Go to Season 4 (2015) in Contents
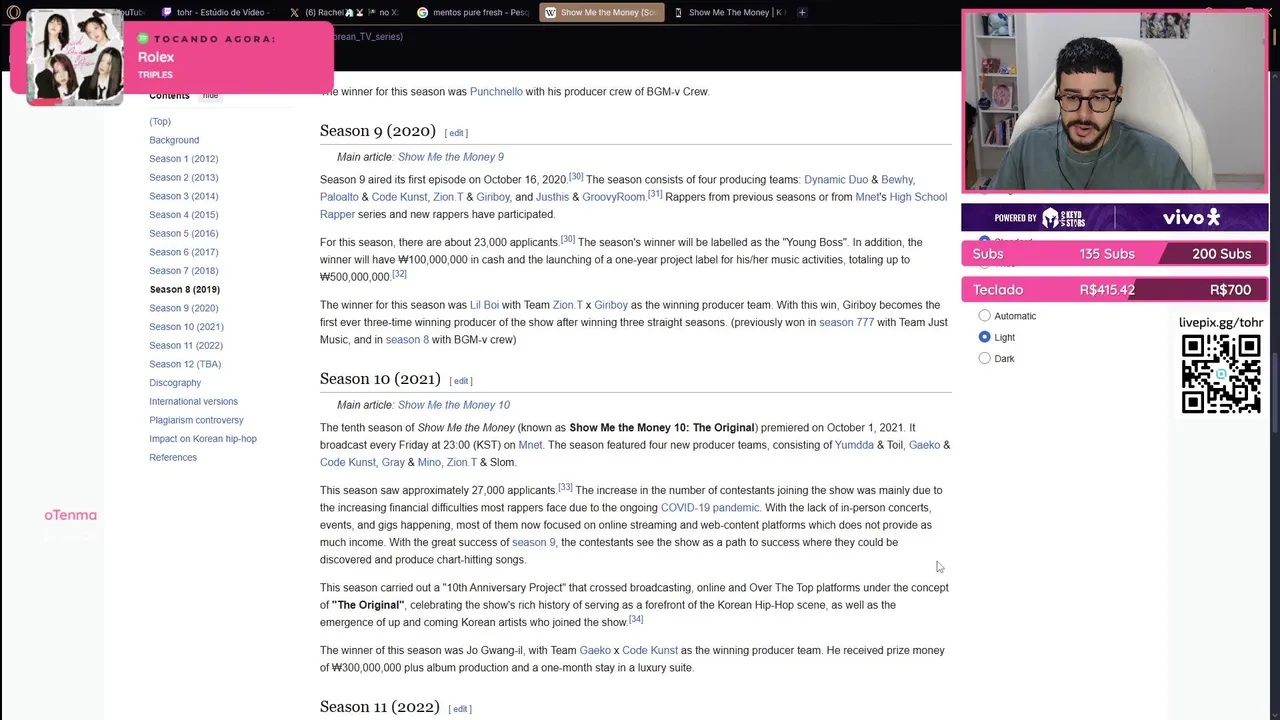1280x720 pixels. 183,215
